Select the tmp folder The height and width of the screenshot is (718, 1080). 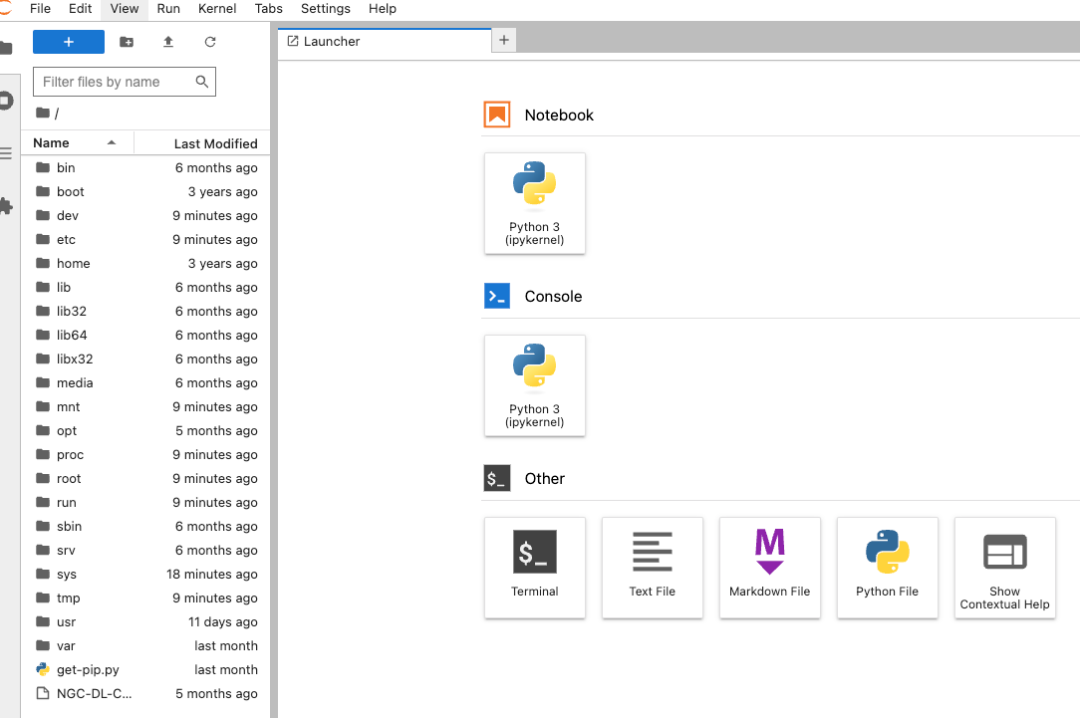(145, 597)
